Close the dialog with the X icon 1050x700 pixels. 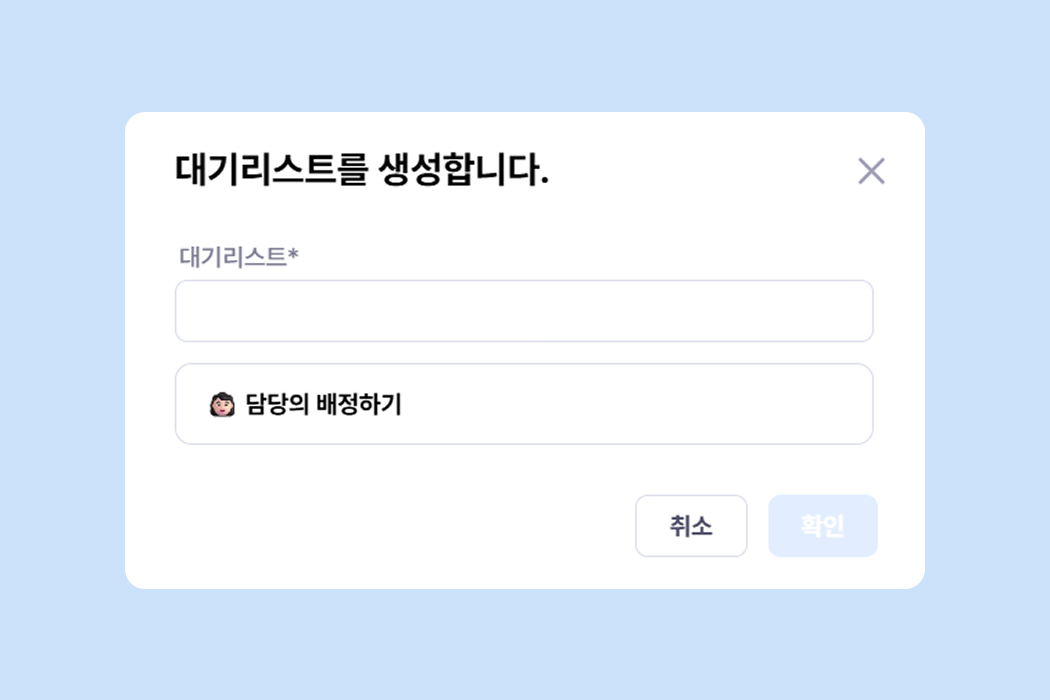pos(871,171)
